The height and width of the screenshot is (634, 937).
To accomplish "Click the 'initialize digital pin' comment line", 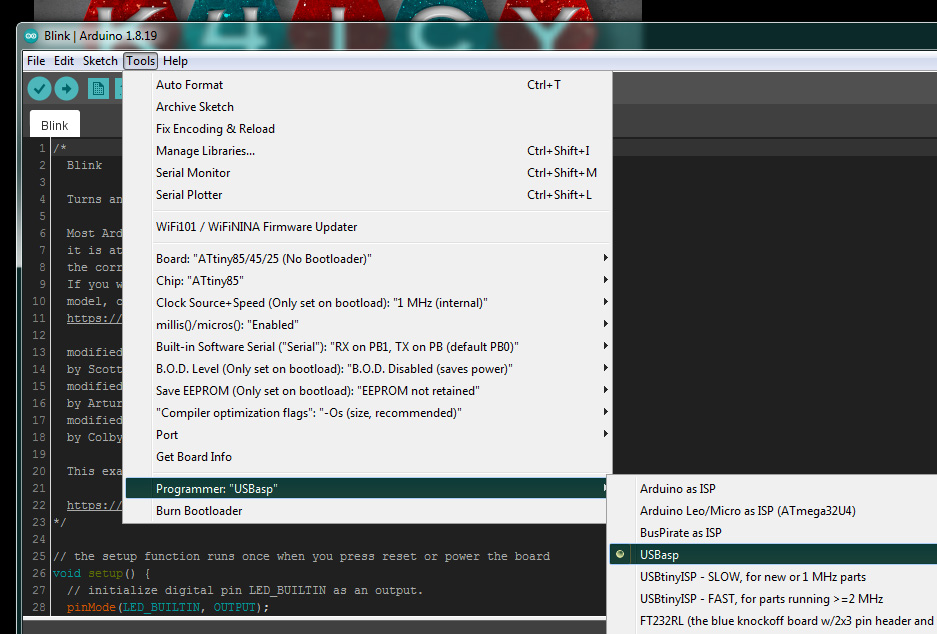I will (x=244, y=590).
